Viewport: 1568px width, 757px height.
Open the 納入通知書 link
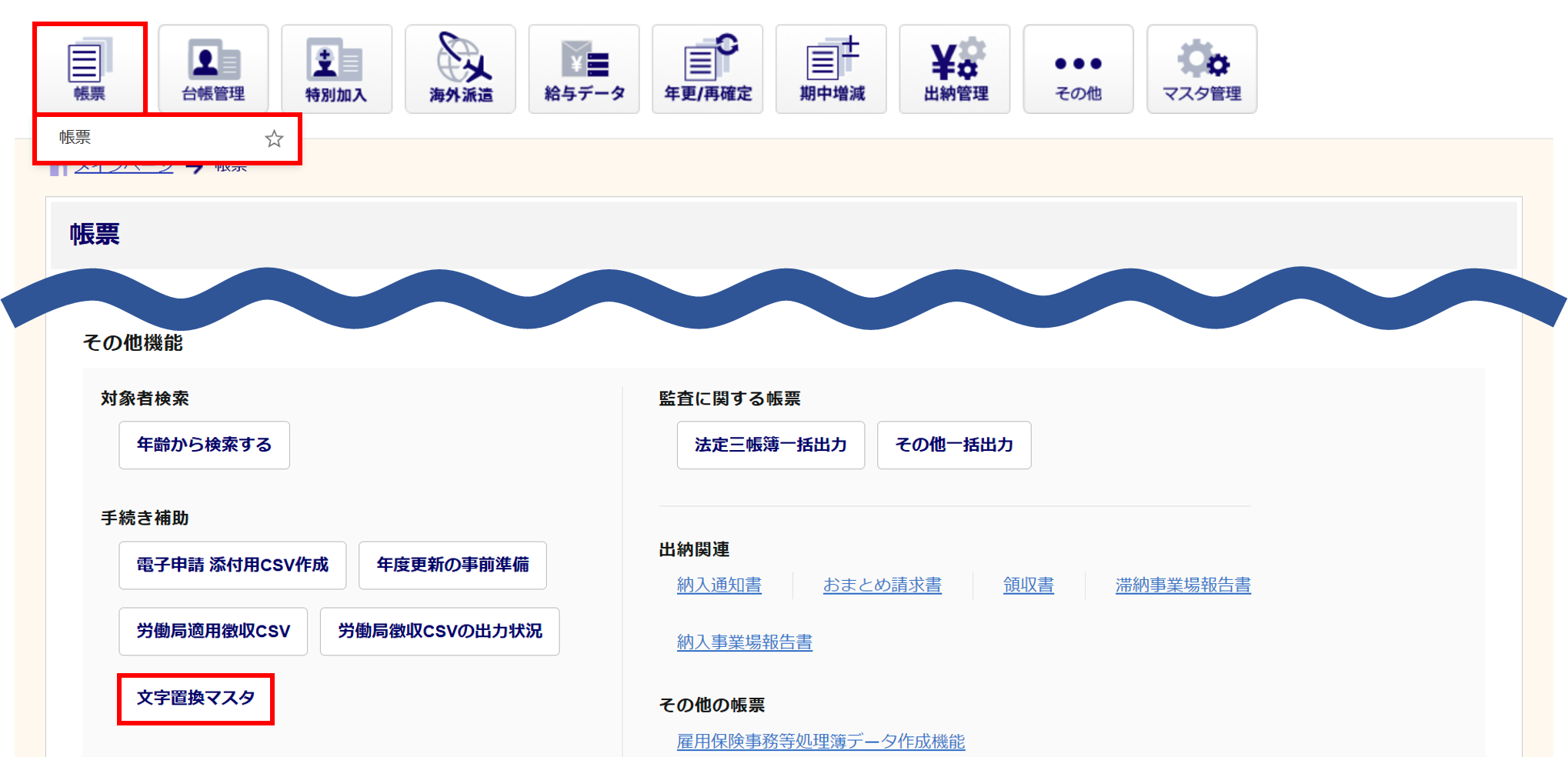click(x=719, y=585)
